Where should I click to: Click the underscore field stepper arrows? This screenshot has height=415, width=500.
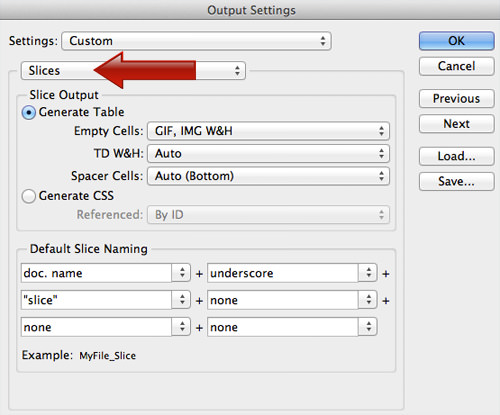click(x=368, y=273)
